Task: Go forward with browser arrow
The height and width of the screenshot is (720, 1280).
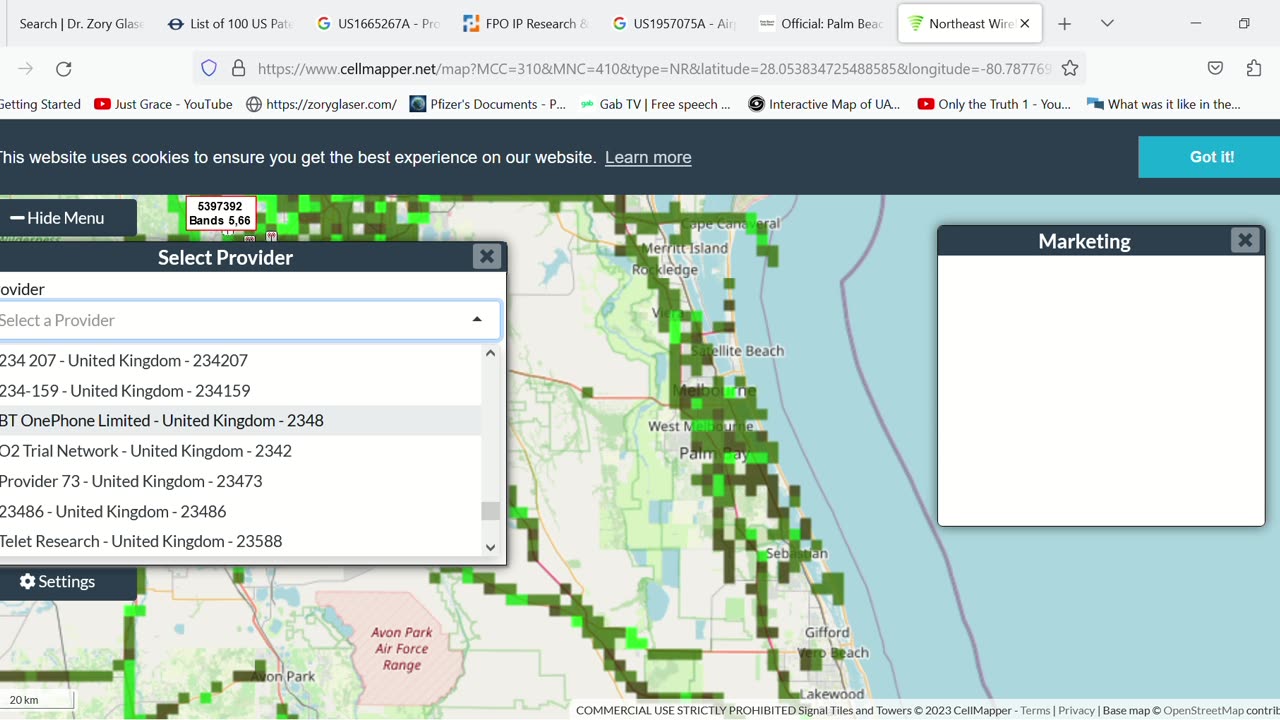Action: click(x=25, y=68)
